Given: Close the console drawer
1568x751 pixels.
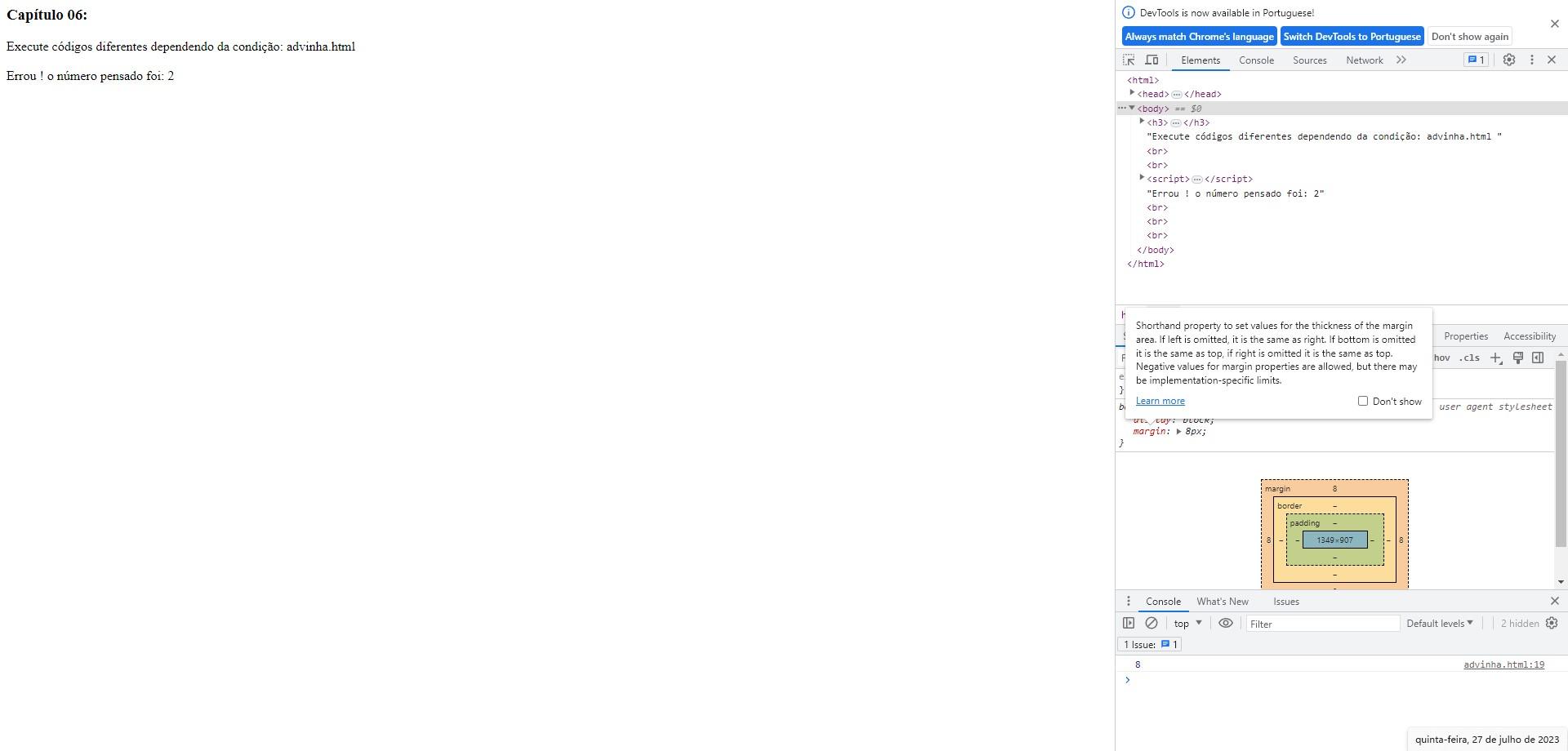Looking at the screenshot, I should (1555, 602).
